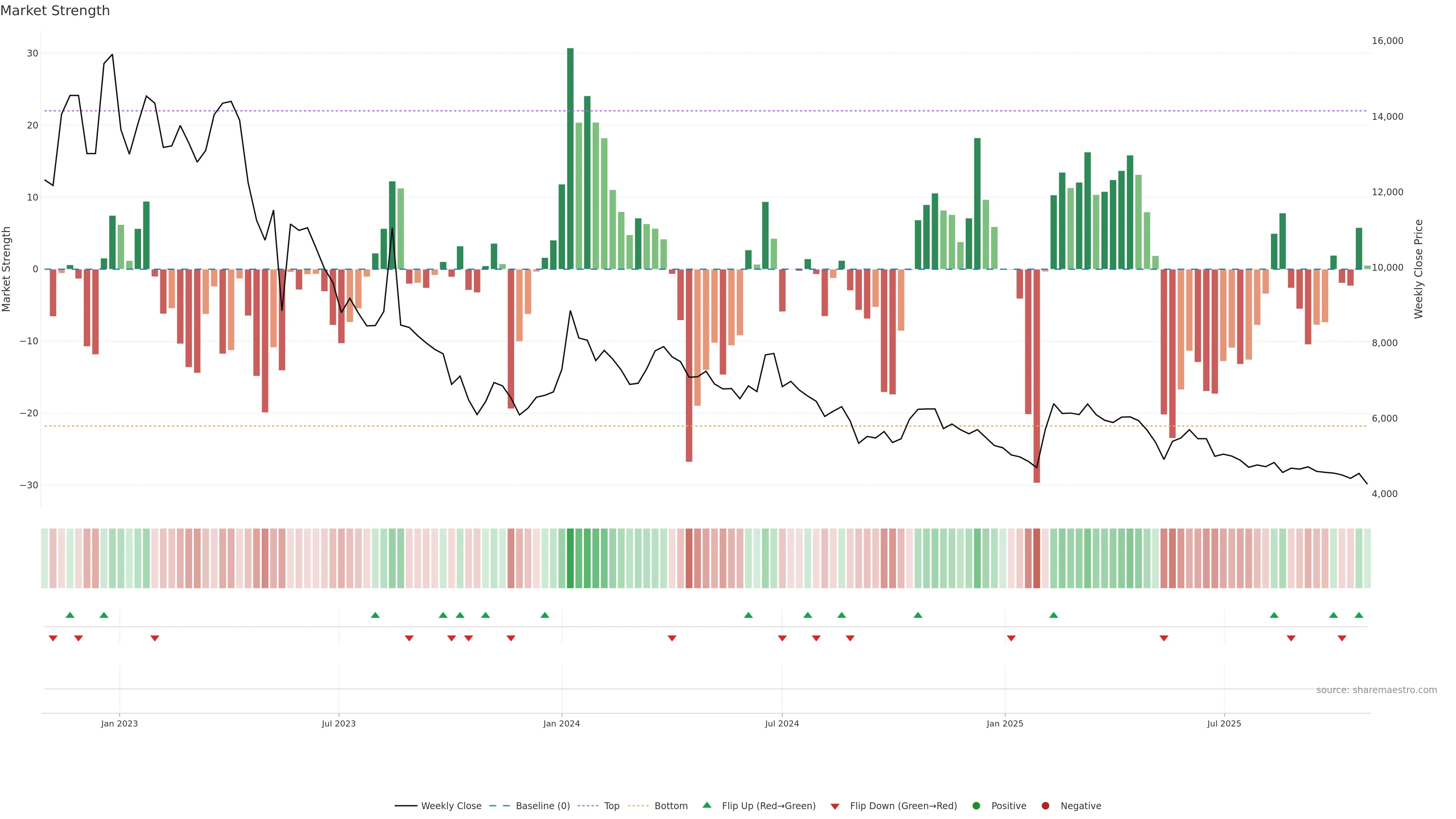Screen dimensions: 1456x819
Task: Click the Negative red circle legend icon
Action: (x=1045, y=805)
